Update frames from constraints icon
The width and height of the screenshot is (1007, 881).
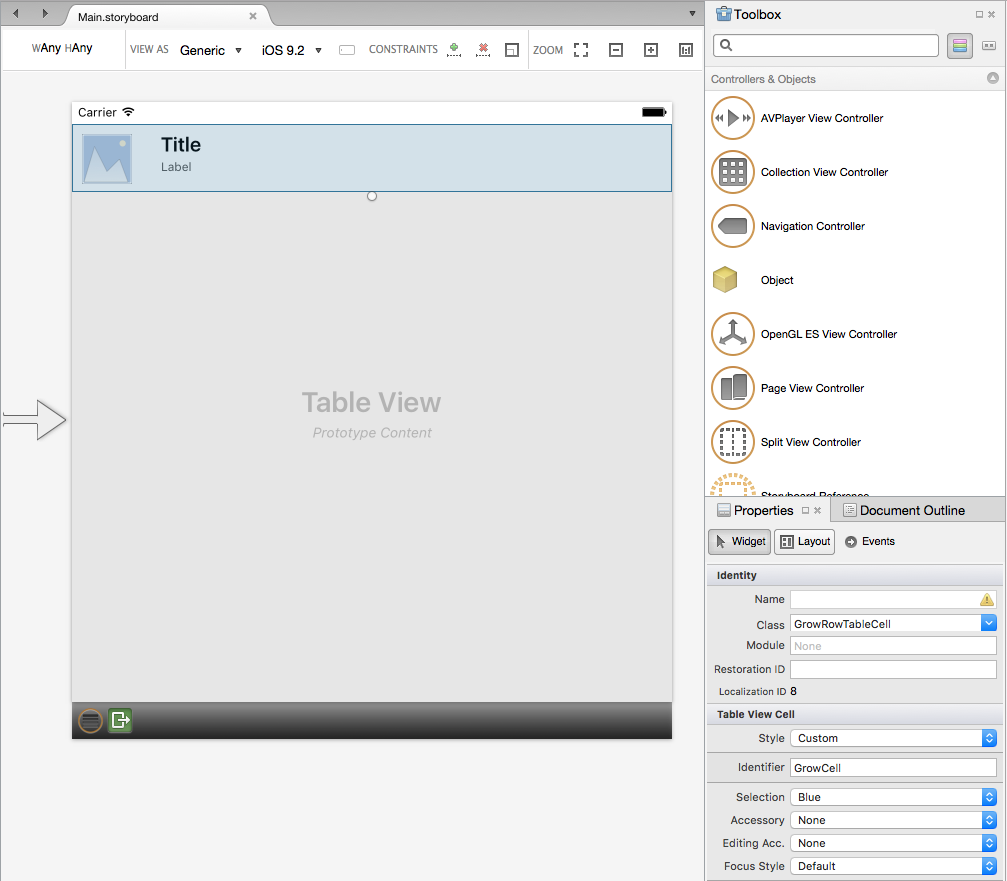coord(512,50)
